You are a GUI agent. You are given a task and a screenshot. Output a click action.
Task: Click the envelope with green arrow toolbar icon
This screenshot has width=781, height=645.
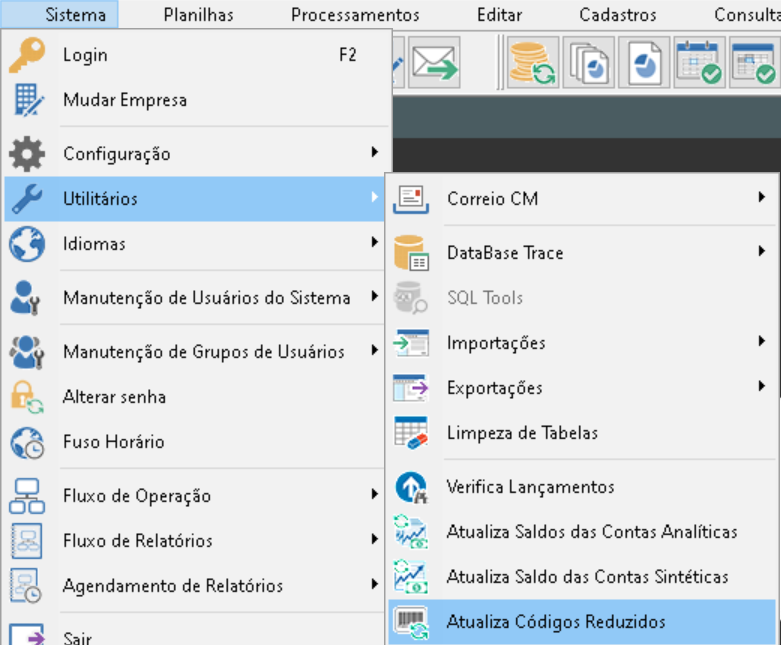click(434, 63)
